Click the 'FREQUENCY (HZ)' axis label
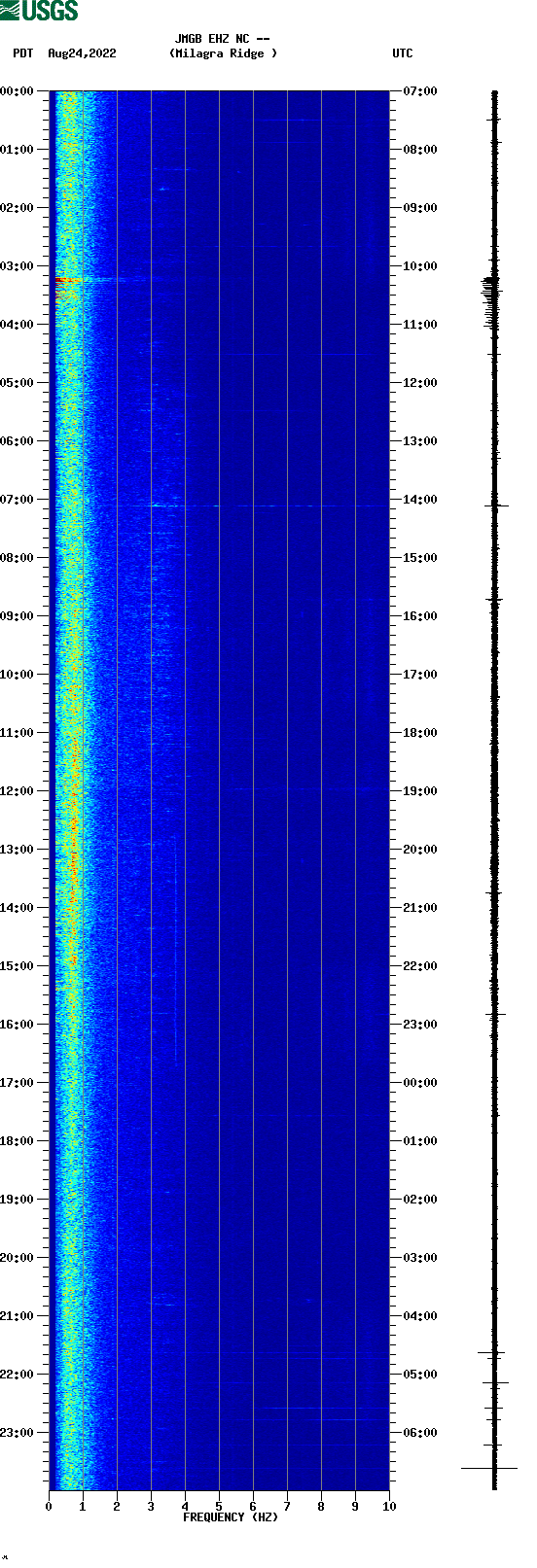The height and width of the screenshot is (1568, 537). (231, 1517)
